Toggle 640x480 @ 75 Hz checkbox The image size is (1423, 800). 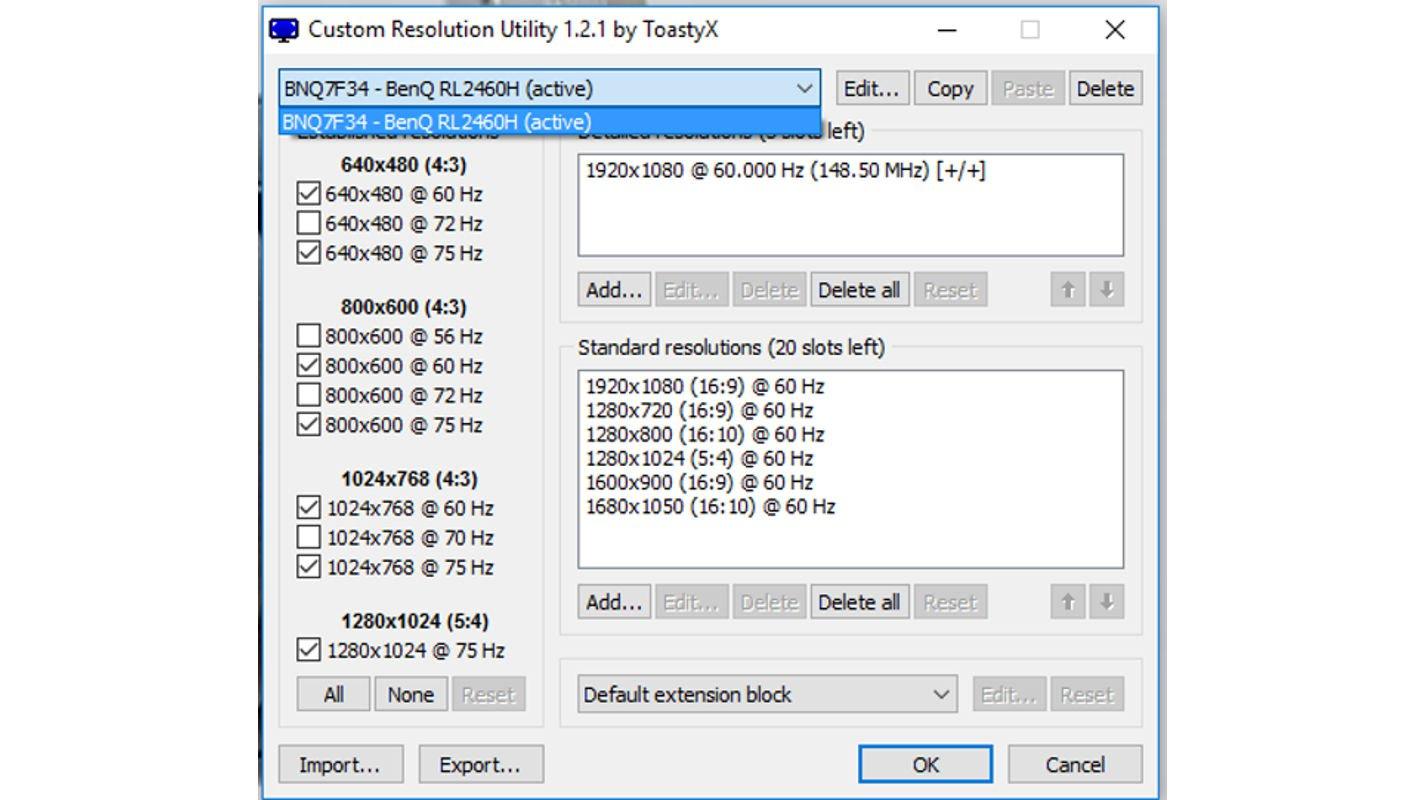(309, 253)
